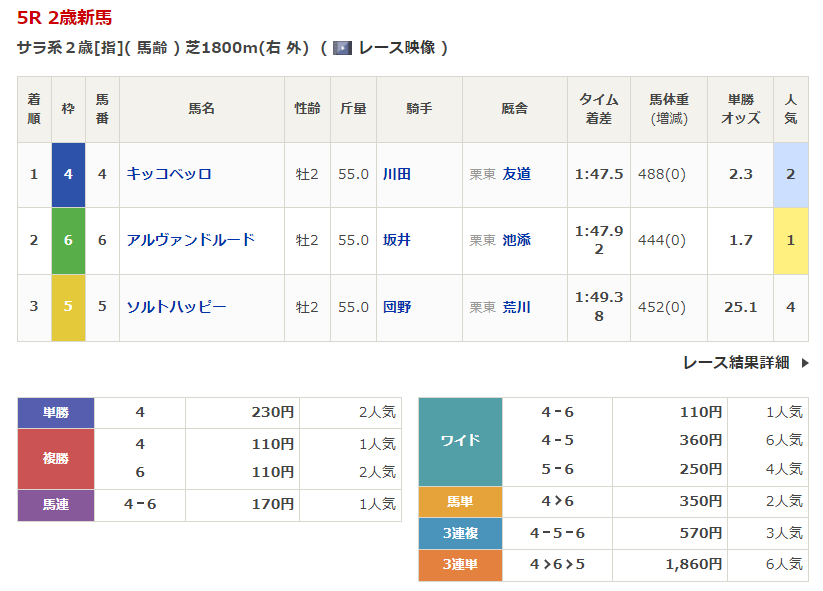This screenshot has width=823, height=591.
Task: Click the 単勝 payout label
Action: 56,412
